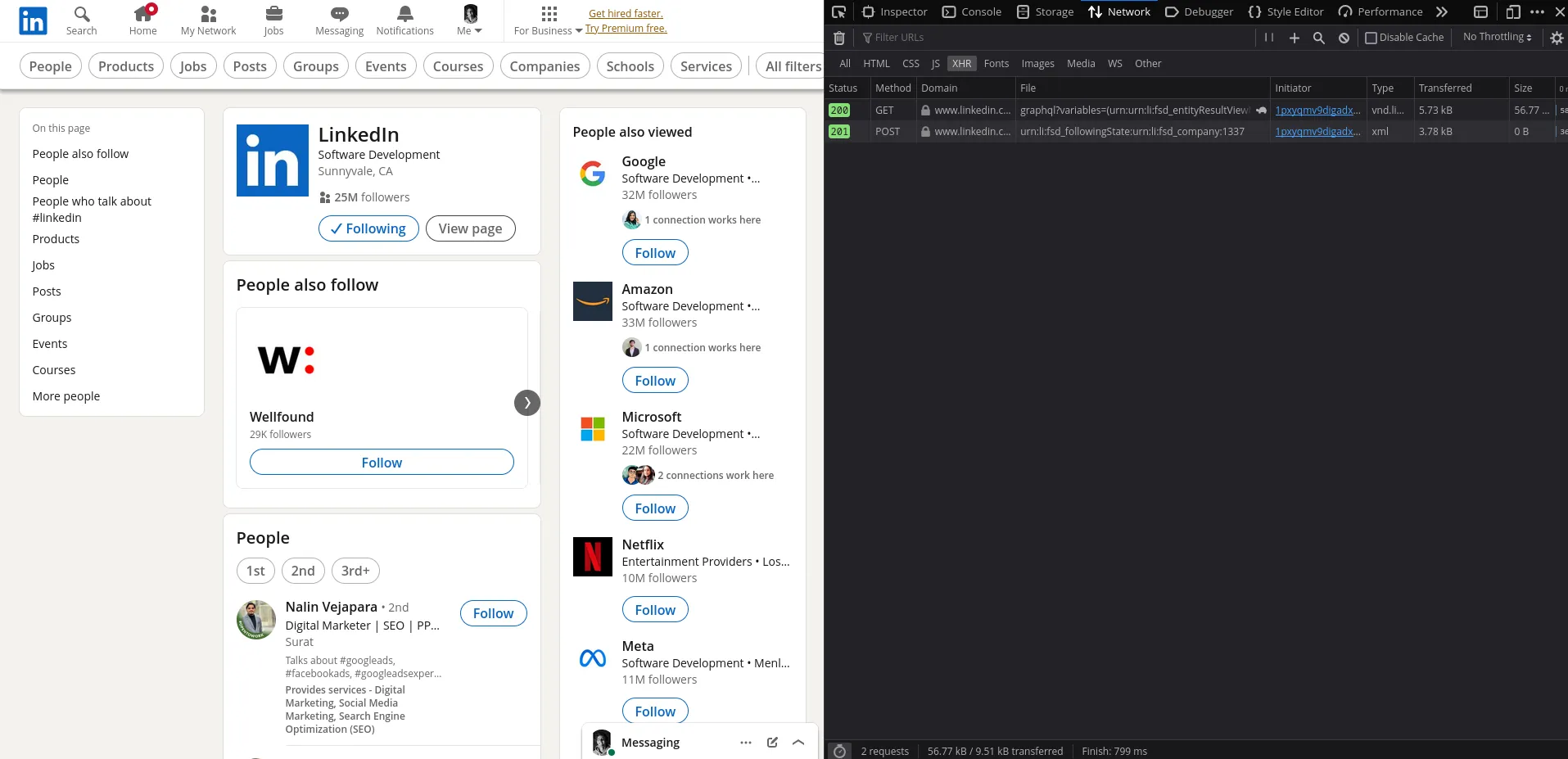The image size is (1568, 759).
Task: Follow Wellfound company
Action: 382,463
